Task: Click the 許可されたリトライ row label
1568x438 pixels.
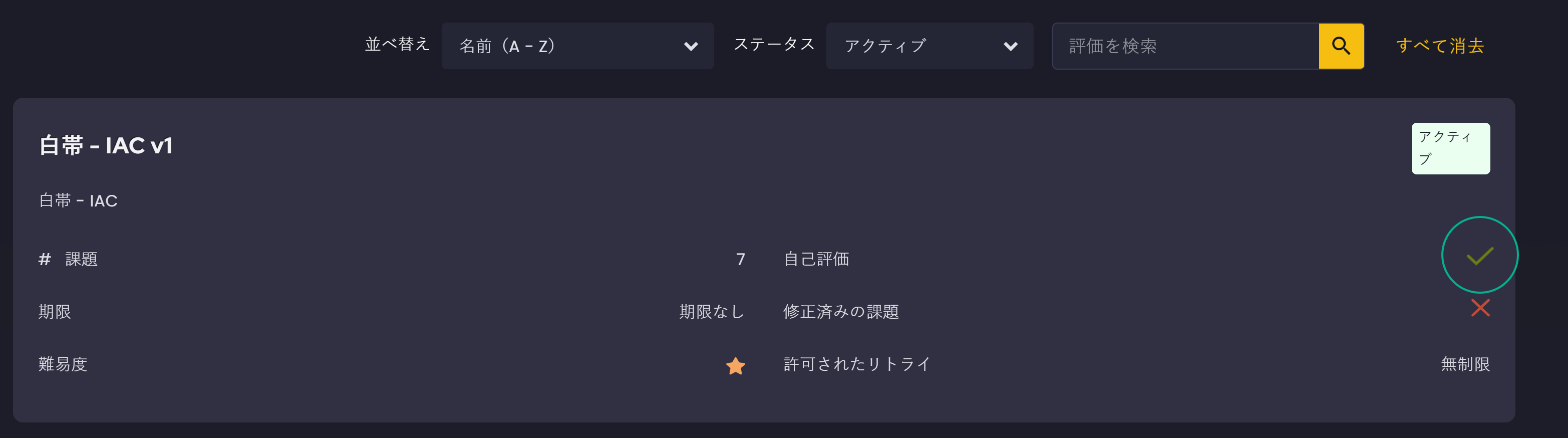Action: (x=856, y=364)
